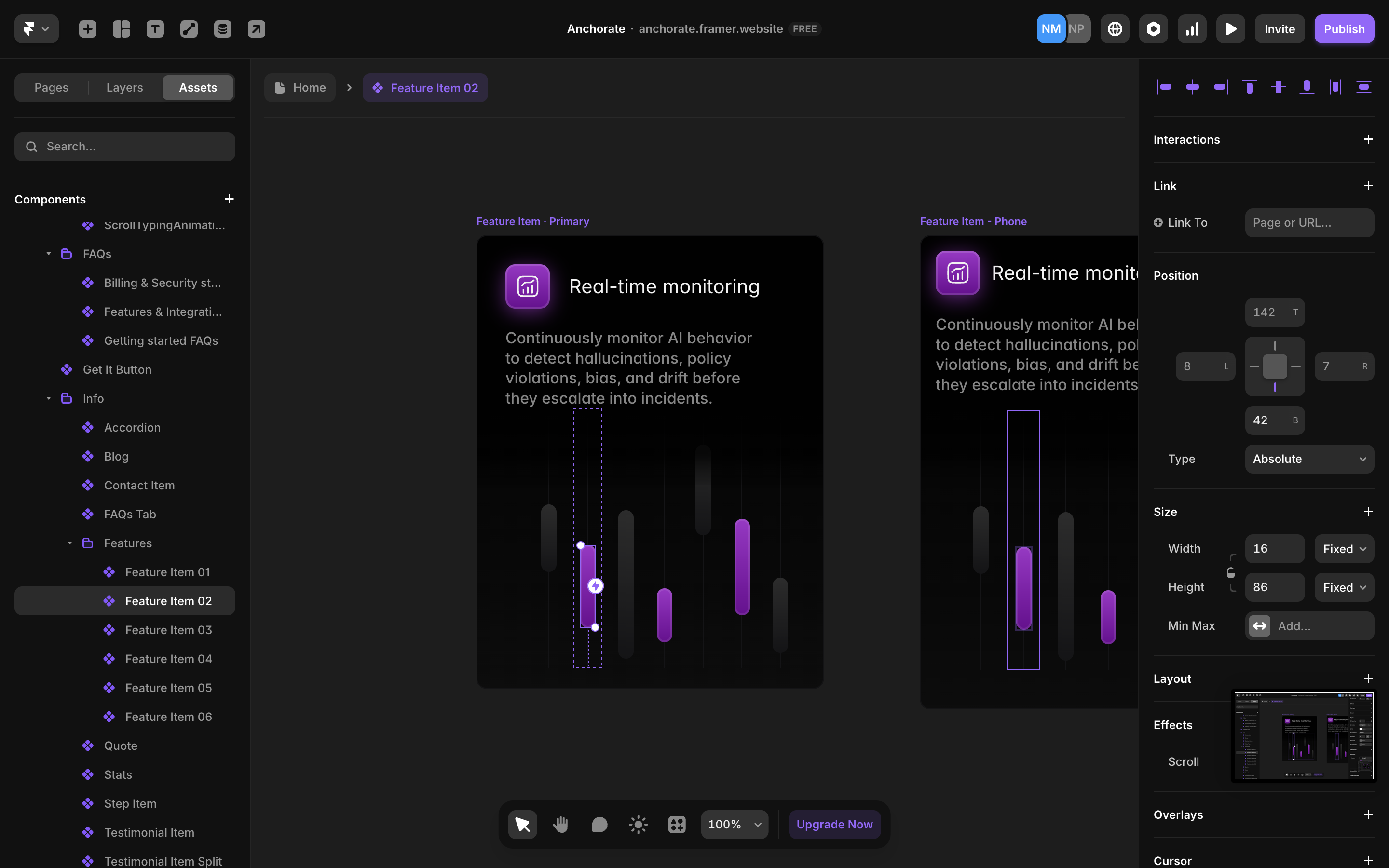Toggle the size aspect ratio lock
This screenshot has width=1389, height=868.
tap(1231, 572)
